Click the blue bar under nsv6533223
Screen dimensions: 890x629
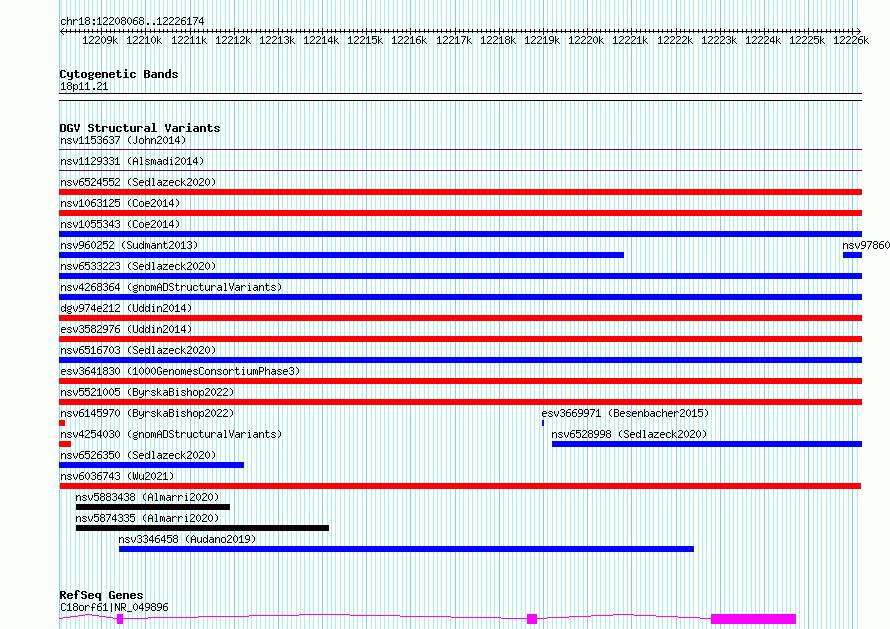coord(460,276)
